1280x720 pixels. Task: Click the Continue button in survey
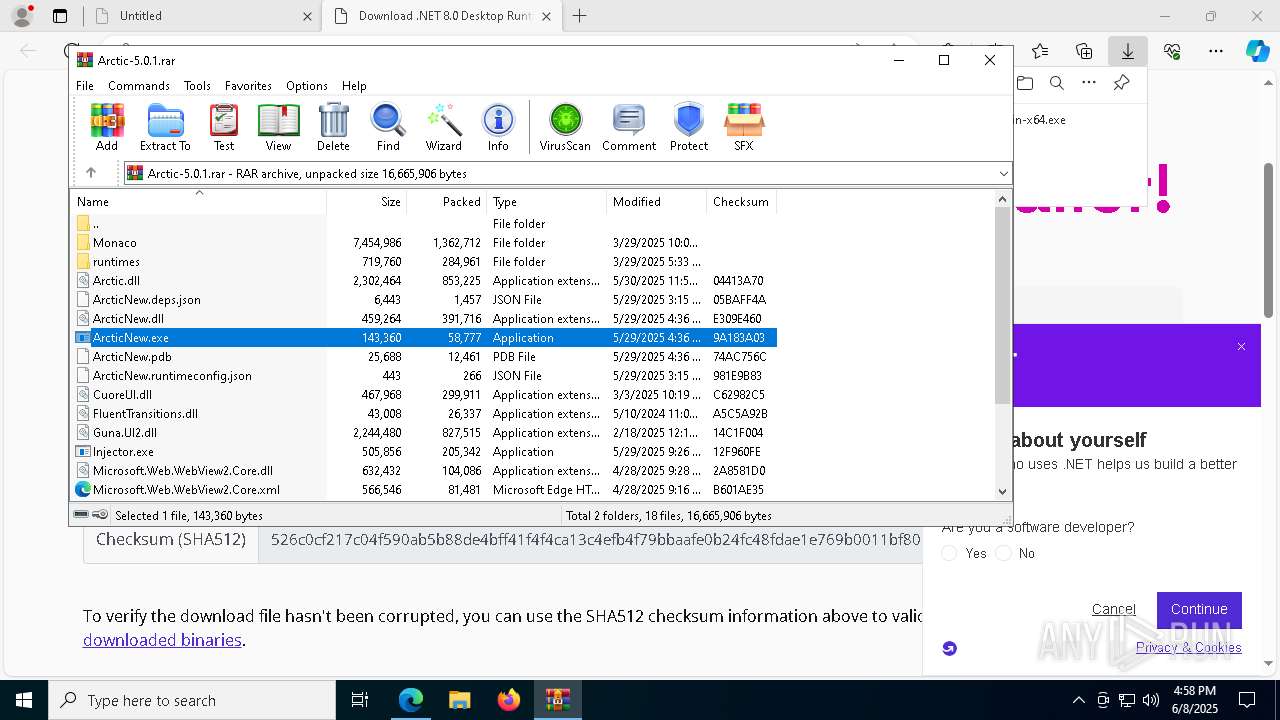point(1199,609)
